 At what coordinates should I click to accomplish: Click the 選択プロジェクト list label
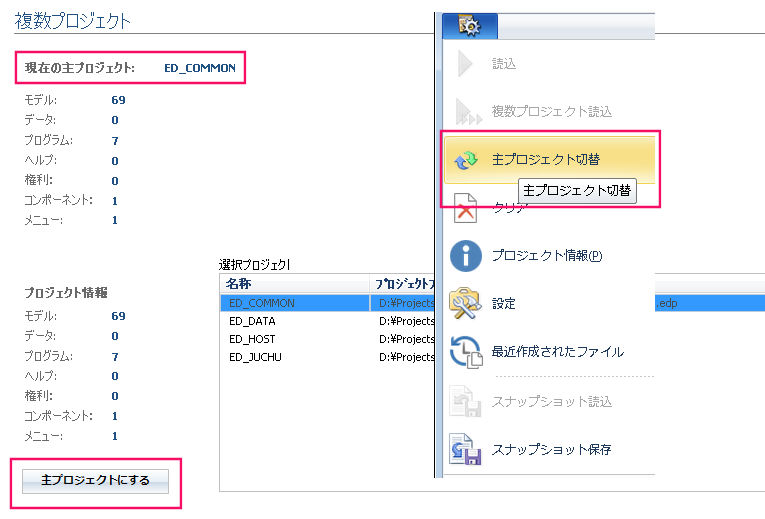click(x=254, y=265)
